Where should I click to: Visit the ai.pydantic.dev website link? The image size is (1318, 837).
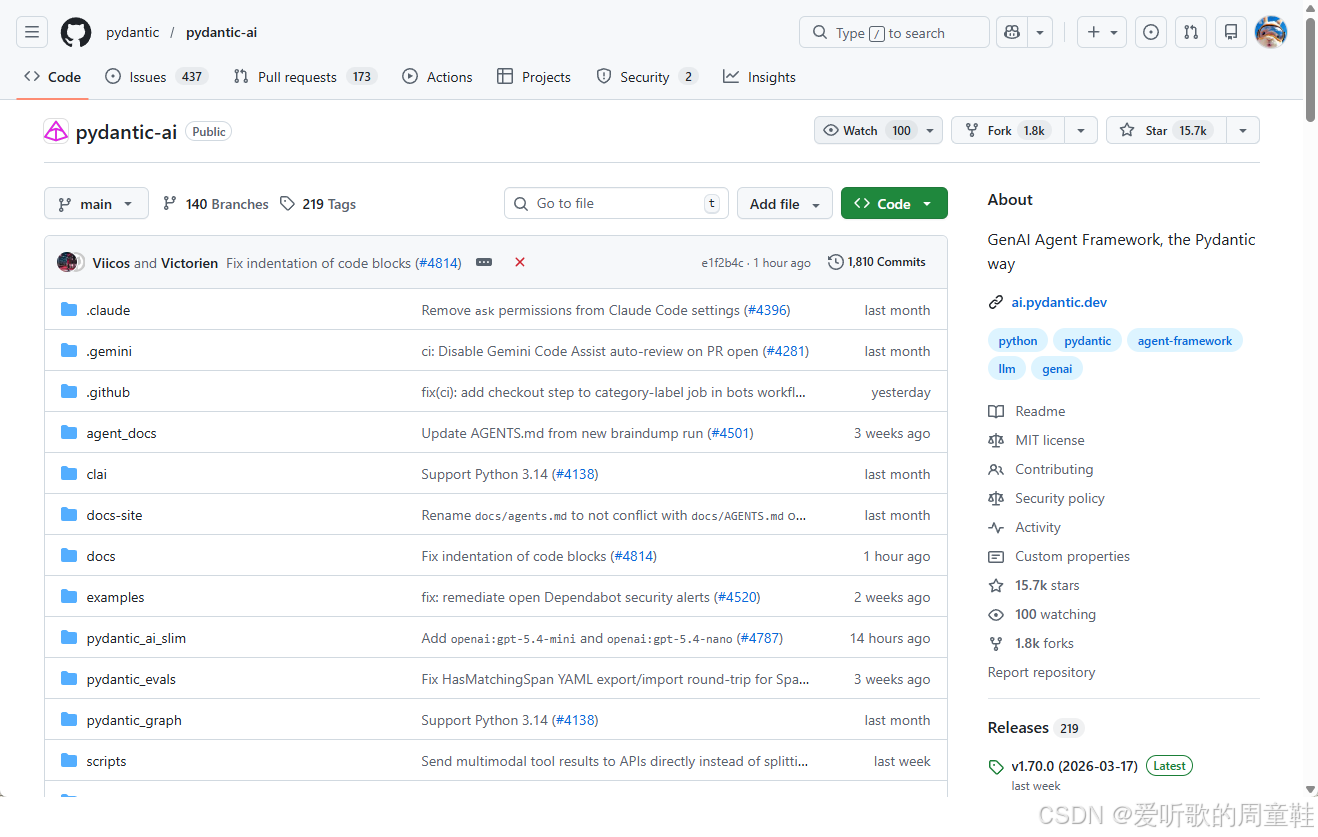tap(1059, 302)
